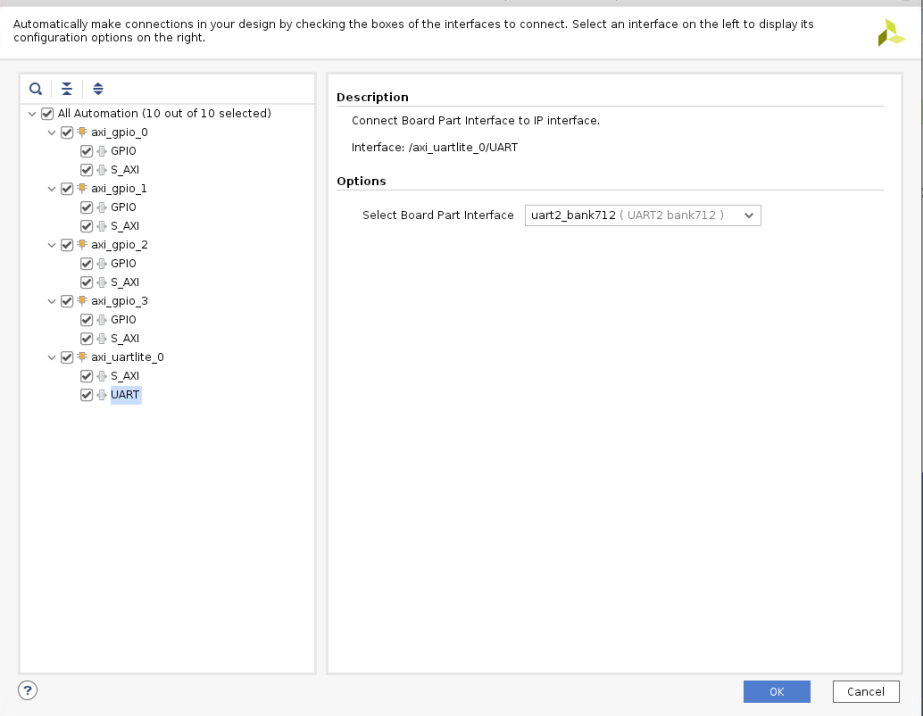Viewport: 923px width, 716px height.
Task: Click the axi_uartlite_0 IP block icon
Action: click(82, 357)
